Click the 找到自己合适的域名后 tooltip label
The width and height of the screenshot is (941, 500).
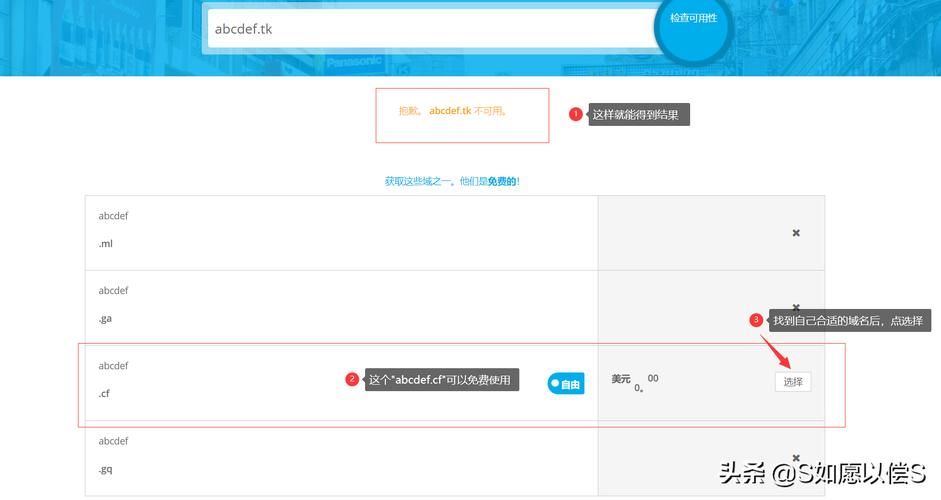click(x=850, y=320)
